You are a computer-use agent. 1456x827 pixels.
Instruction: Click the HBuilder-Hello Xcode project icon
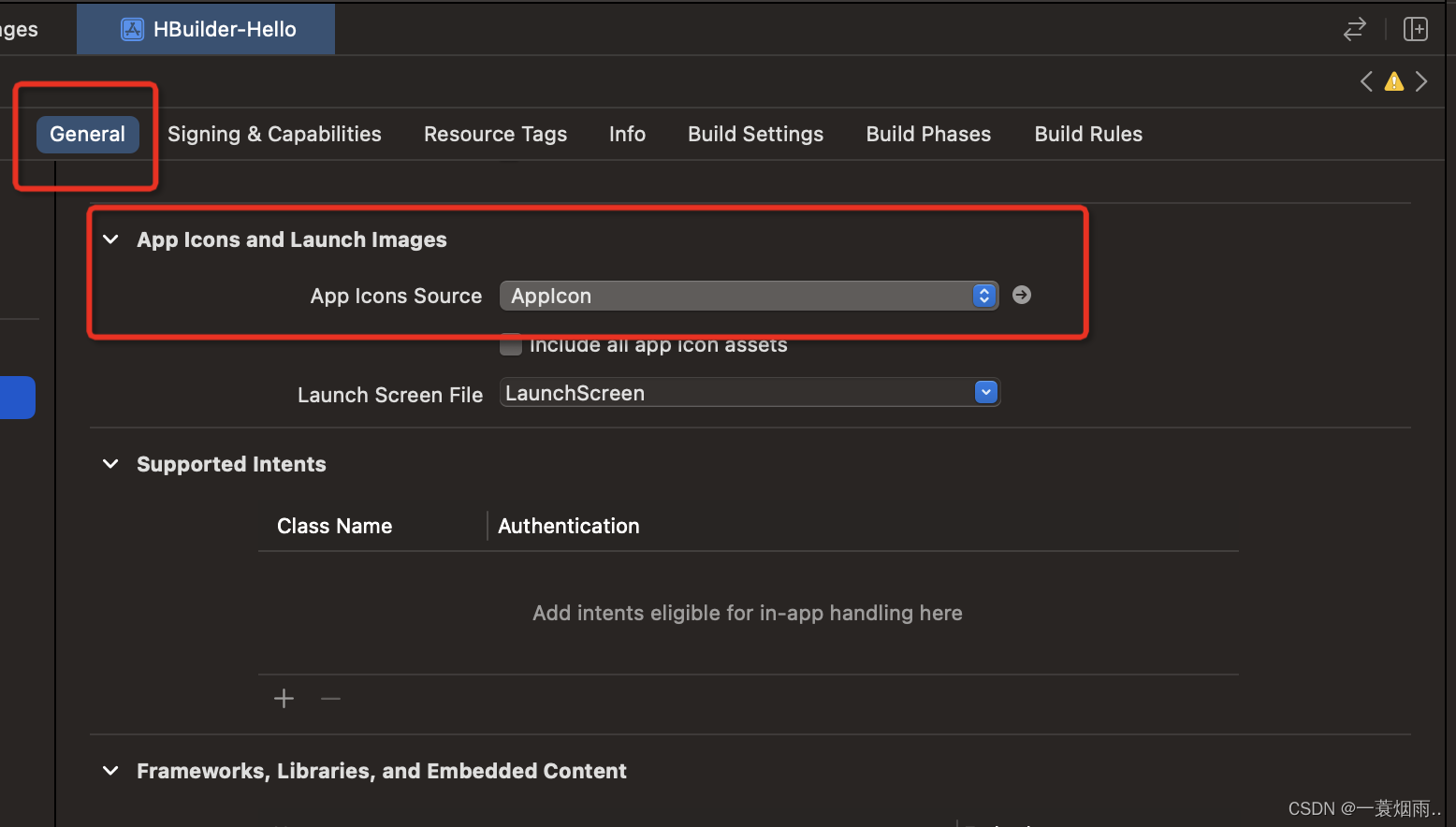[133, 29]
